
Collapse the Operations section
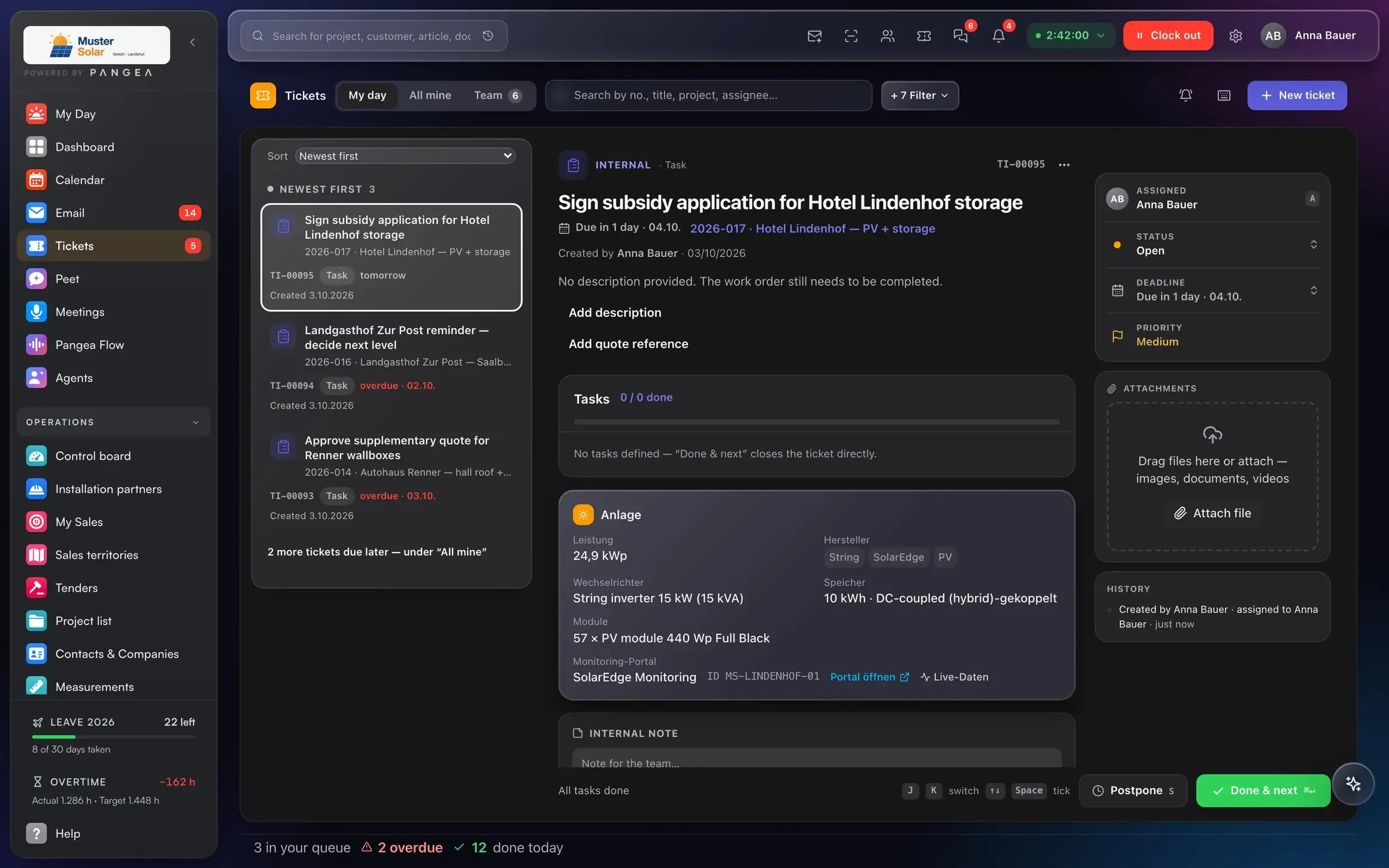pyautogui.click(x=114, y=422)
